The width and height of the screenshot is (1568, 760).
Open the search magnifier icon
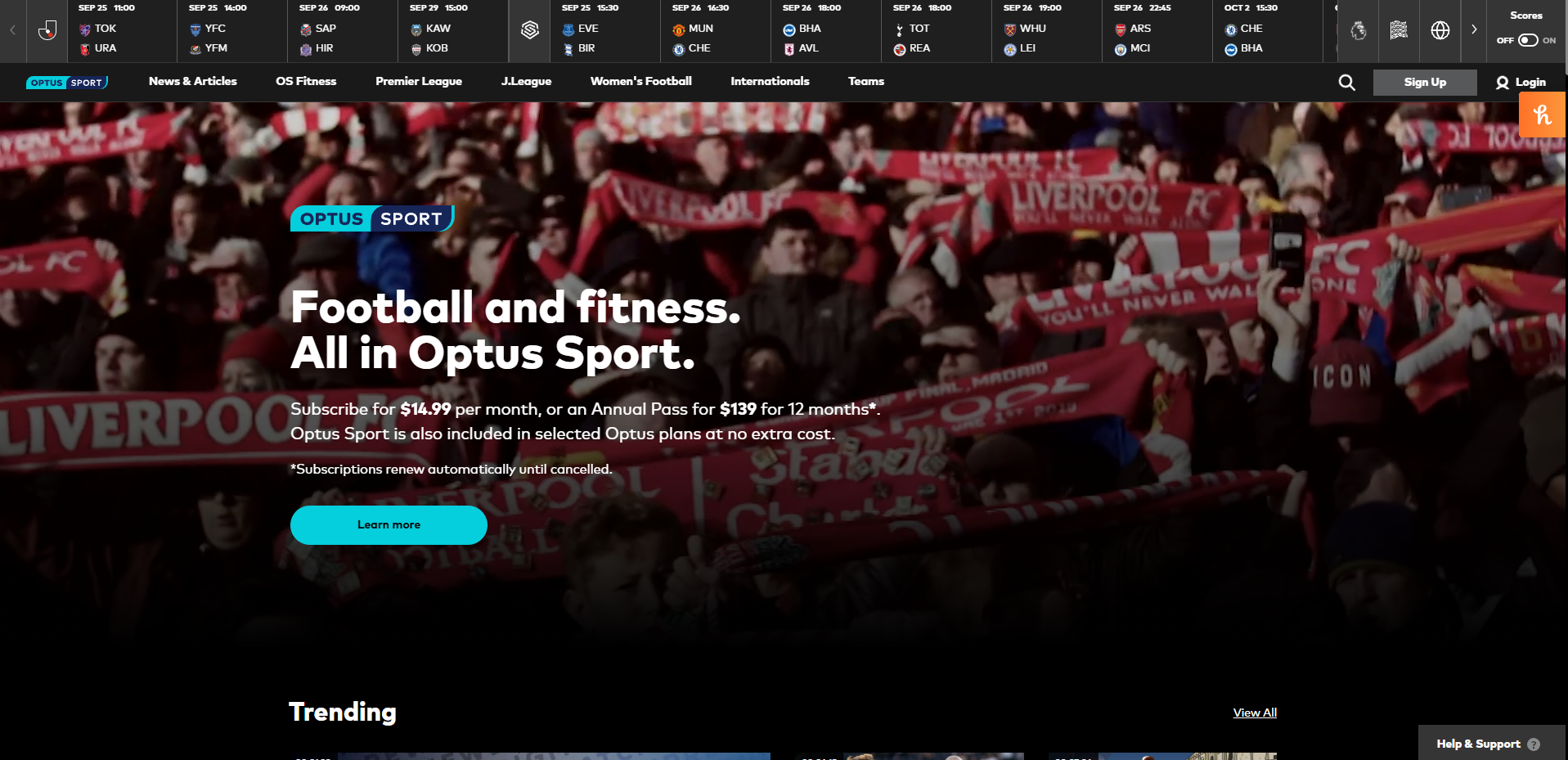[1346, 83]
